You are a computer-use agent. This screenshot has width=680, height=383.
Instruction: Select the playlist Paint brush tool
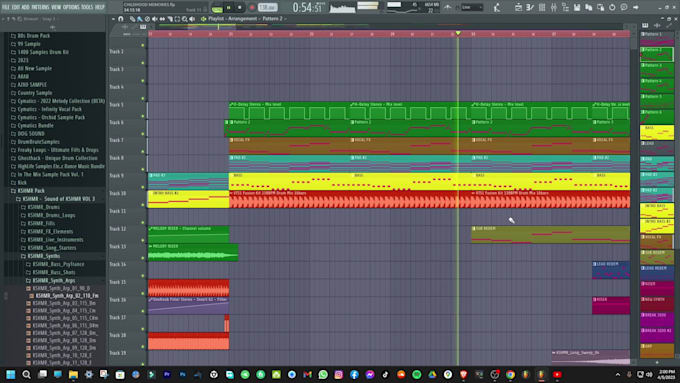point(140,19)
